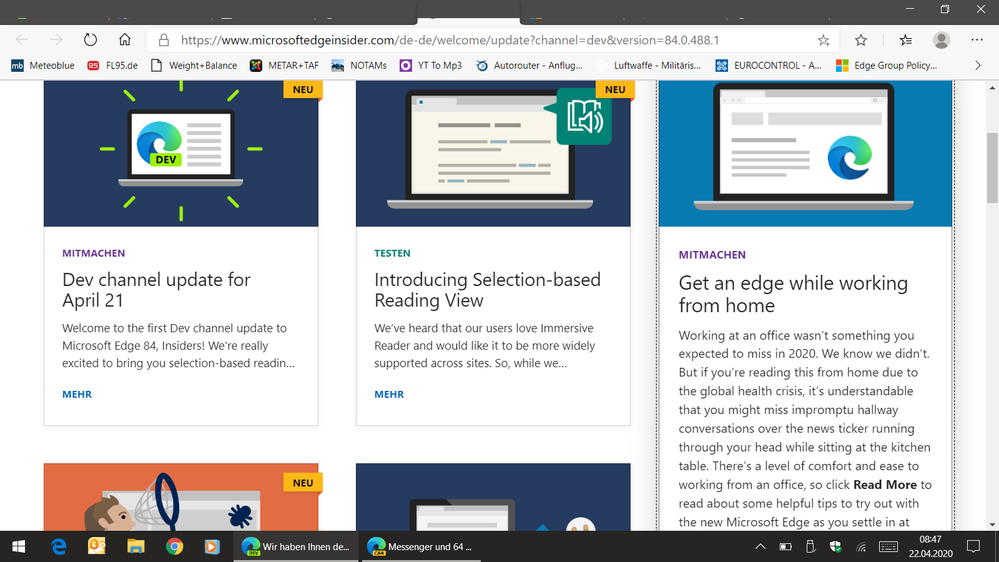The image size is (999, 562).
Task: Open the EUROCONTROL bookmark
Action: click(769, 65)
